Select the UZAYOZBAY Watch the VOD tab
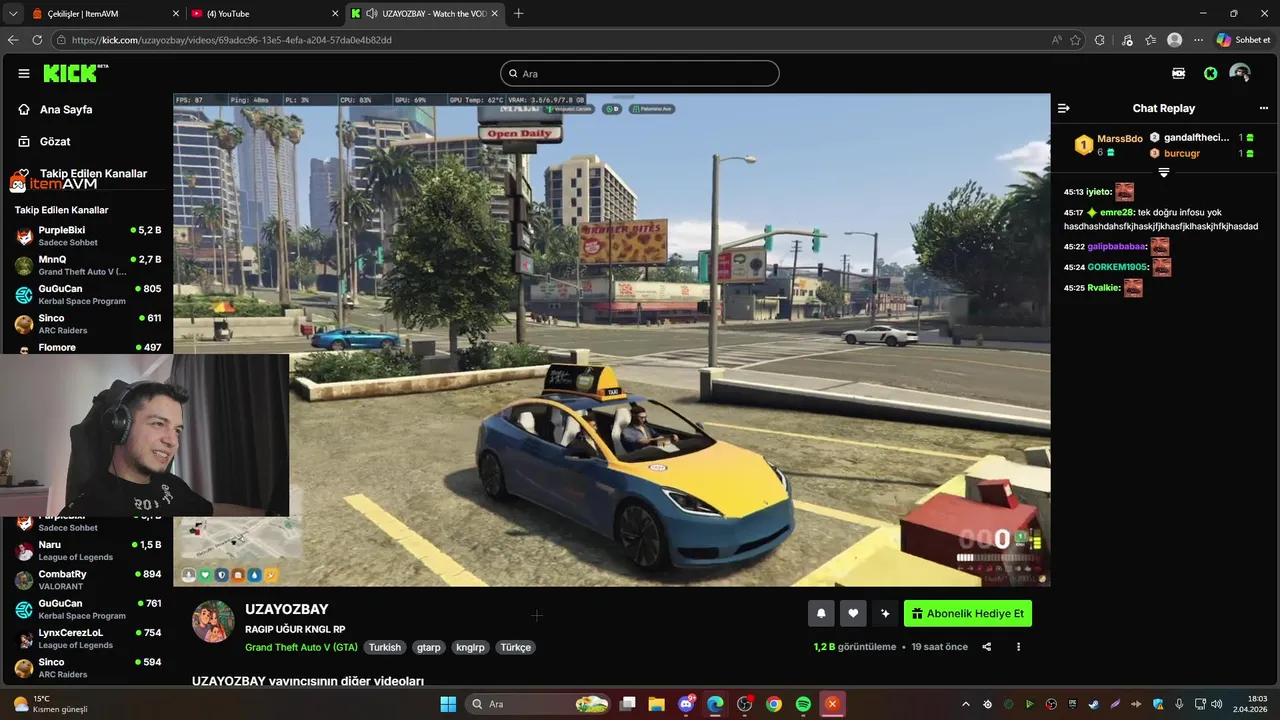The width and height of the screenshot is (1280, 720). 424,13
